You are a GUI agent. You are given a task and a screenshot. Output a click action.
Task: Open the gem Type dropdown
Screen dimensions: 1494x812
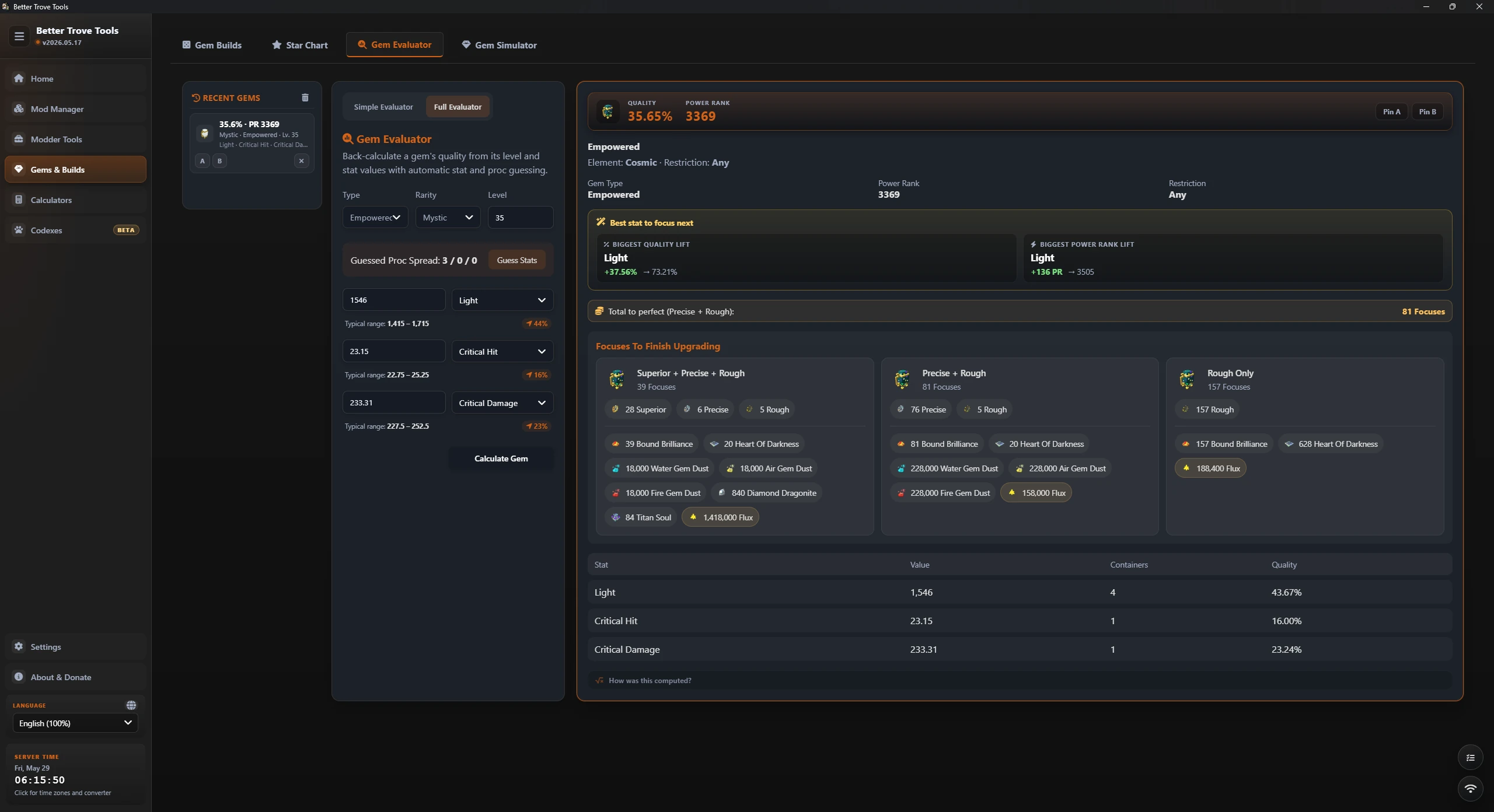point(375,218)
